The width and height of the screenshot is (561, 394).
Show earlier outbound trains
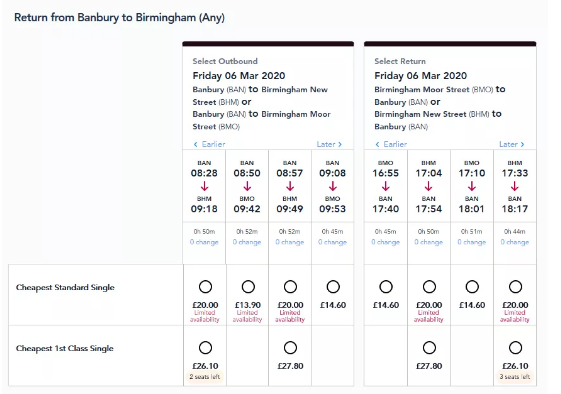pyautogui.click(x=209, y=144)
